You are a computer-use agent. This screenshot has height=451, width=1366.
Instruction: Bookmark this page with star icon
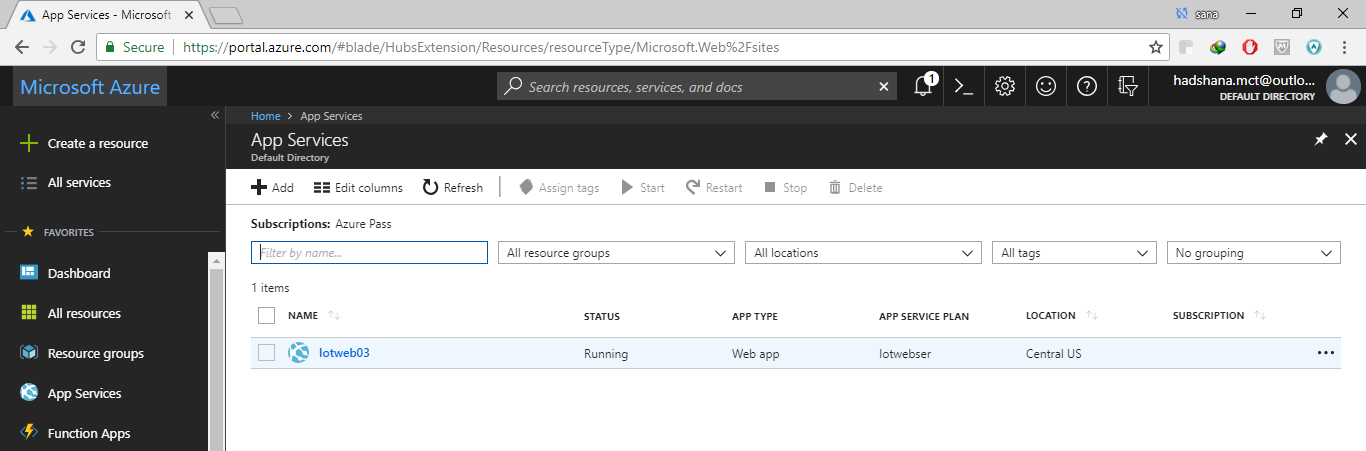1156,47
